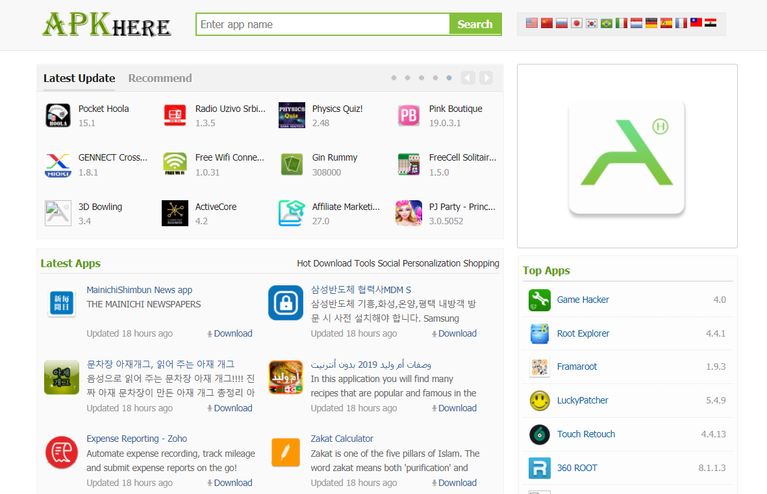The image size is (767, 494).
Task: Focus the 'Enter app name' search field
Action: tap(322, 24)
